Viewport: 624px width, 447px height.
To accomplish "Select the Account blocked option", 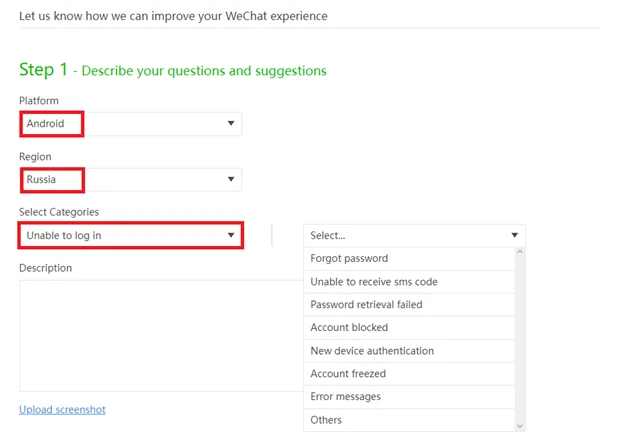I will coord(409,328).
